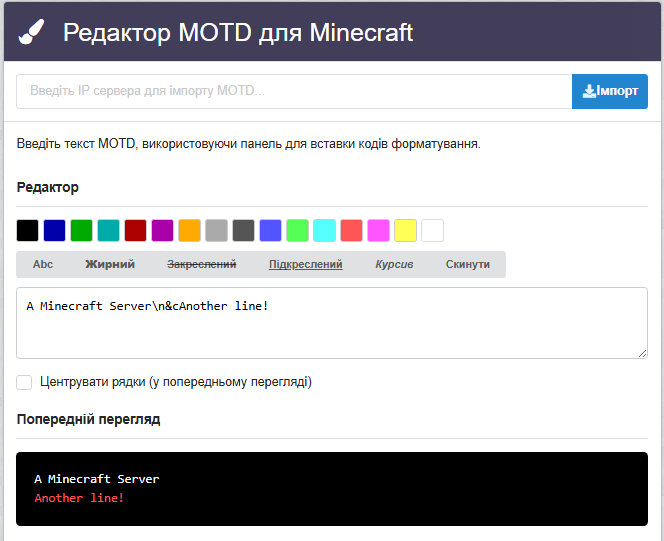This screenshot has height=541, width=664.
Task: Pick the dark gray color swatch
Action: [x=243, y=231]
